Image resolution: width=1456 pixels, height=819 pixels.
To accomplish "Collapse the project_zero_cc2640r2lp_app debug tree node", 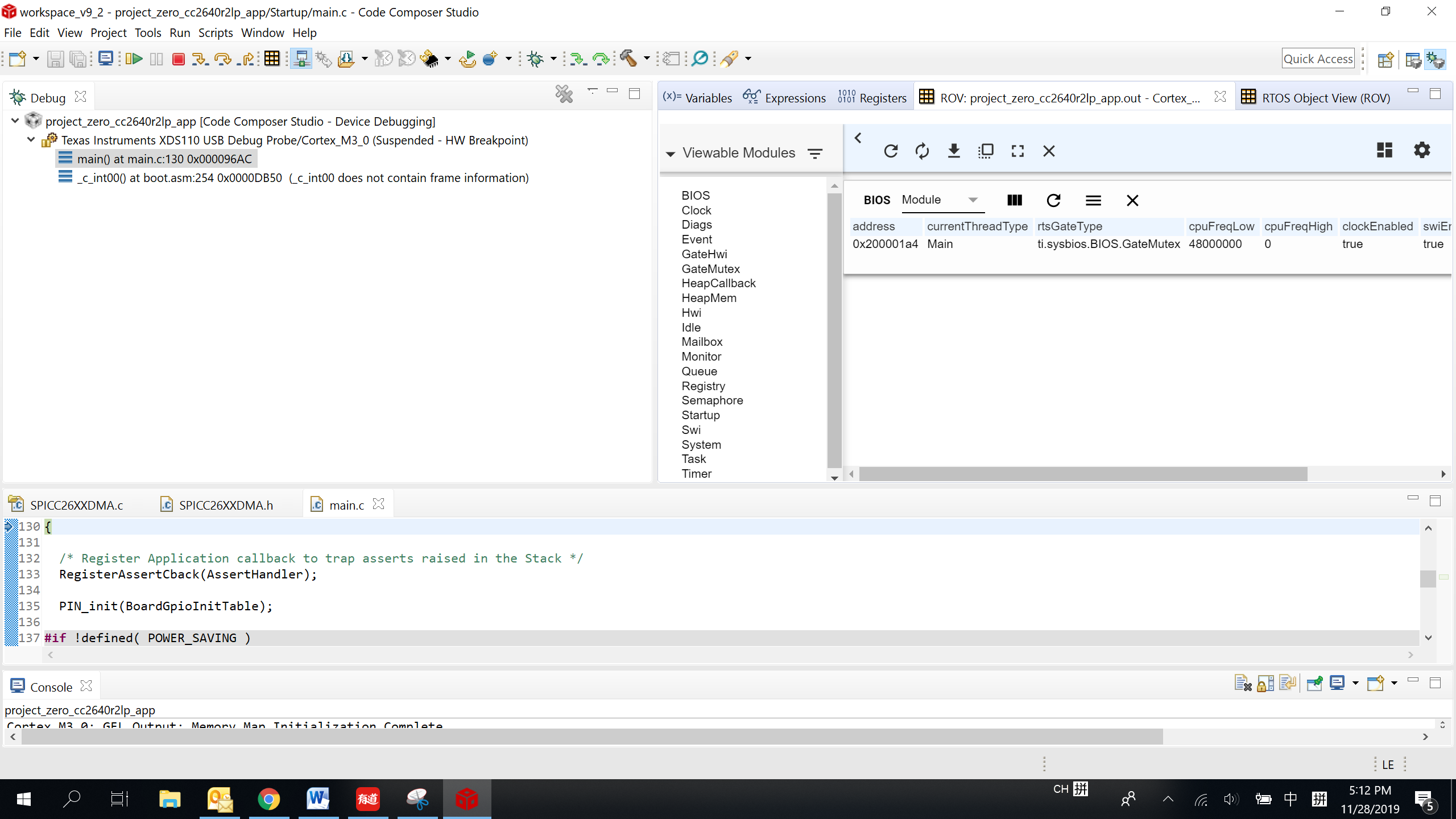I will (x=15, y=121).
